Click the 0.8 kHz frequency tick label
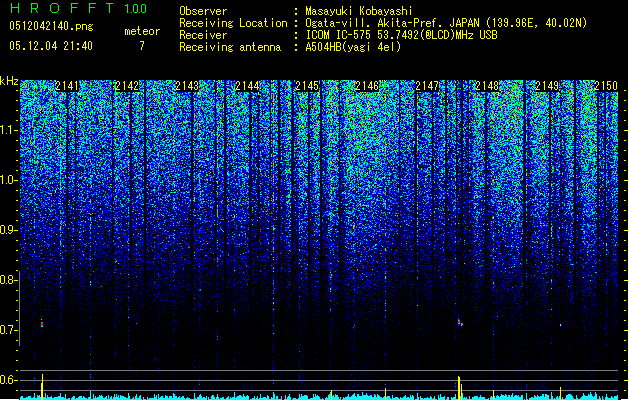Screen dimensions: 629x400 7,280
